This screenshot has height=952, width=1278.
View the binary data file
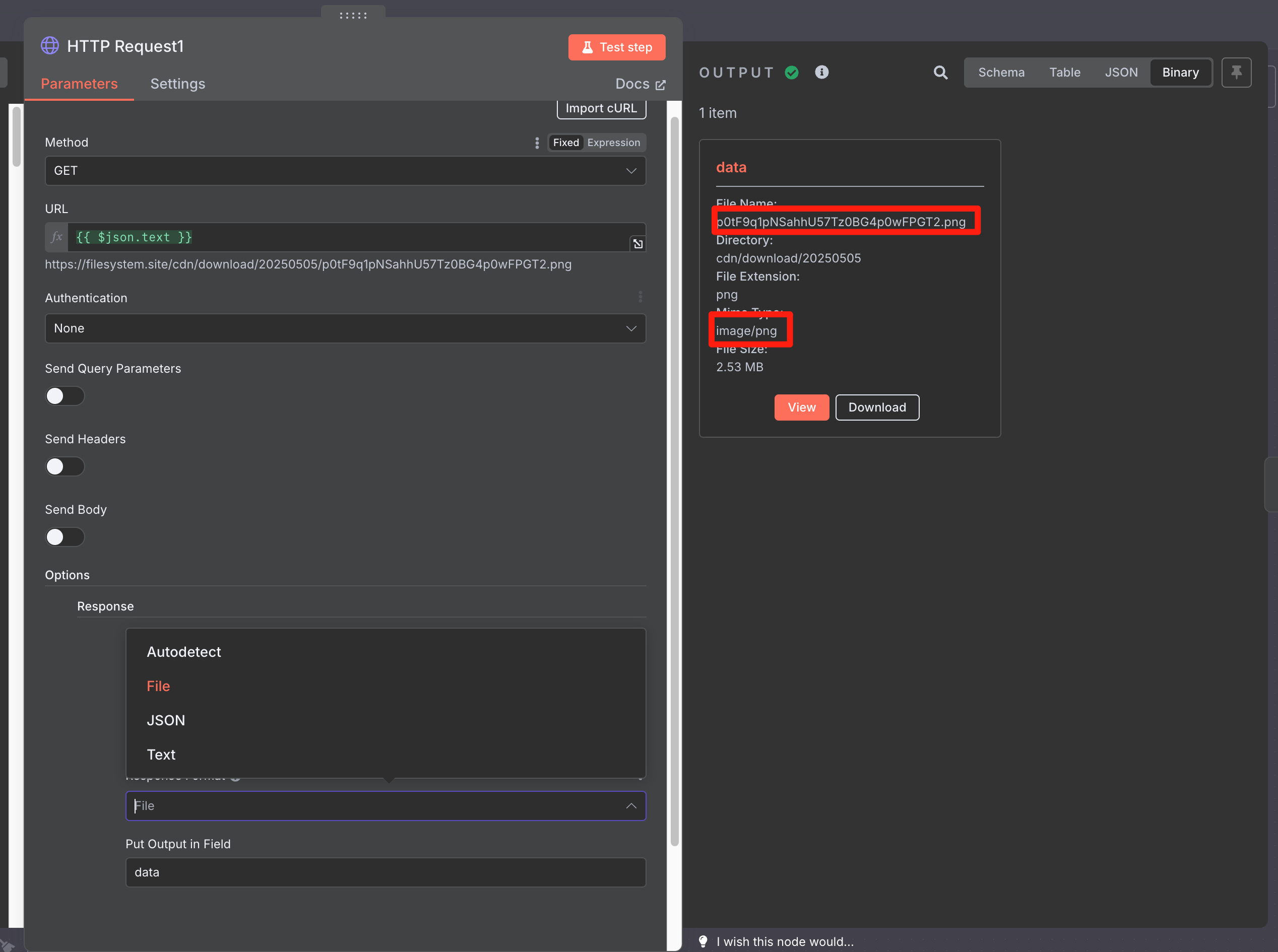(801, 407)
